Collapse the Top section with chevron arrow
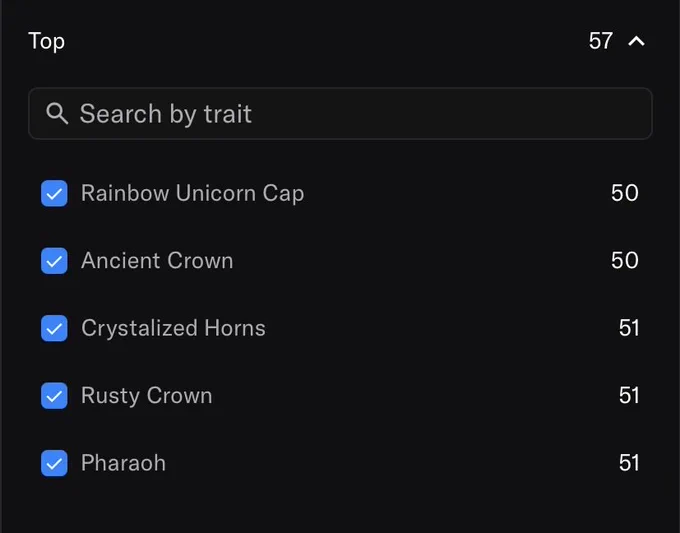 pos(636,41)
